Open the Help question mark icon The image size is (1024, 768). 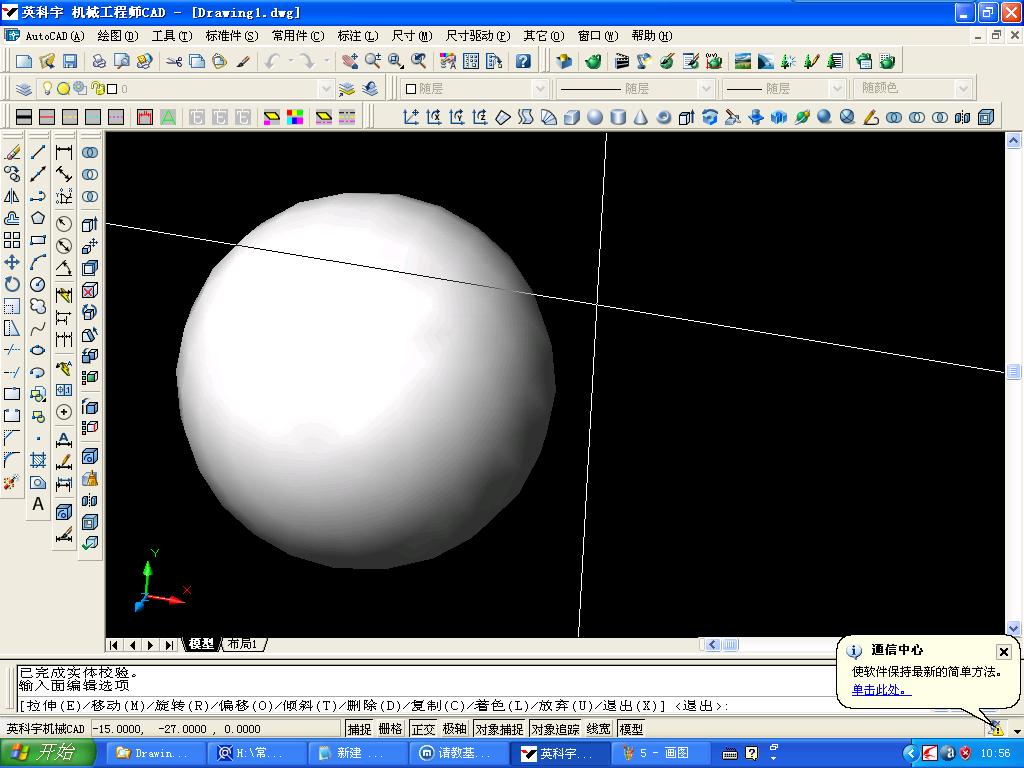(x=523, y=62)
